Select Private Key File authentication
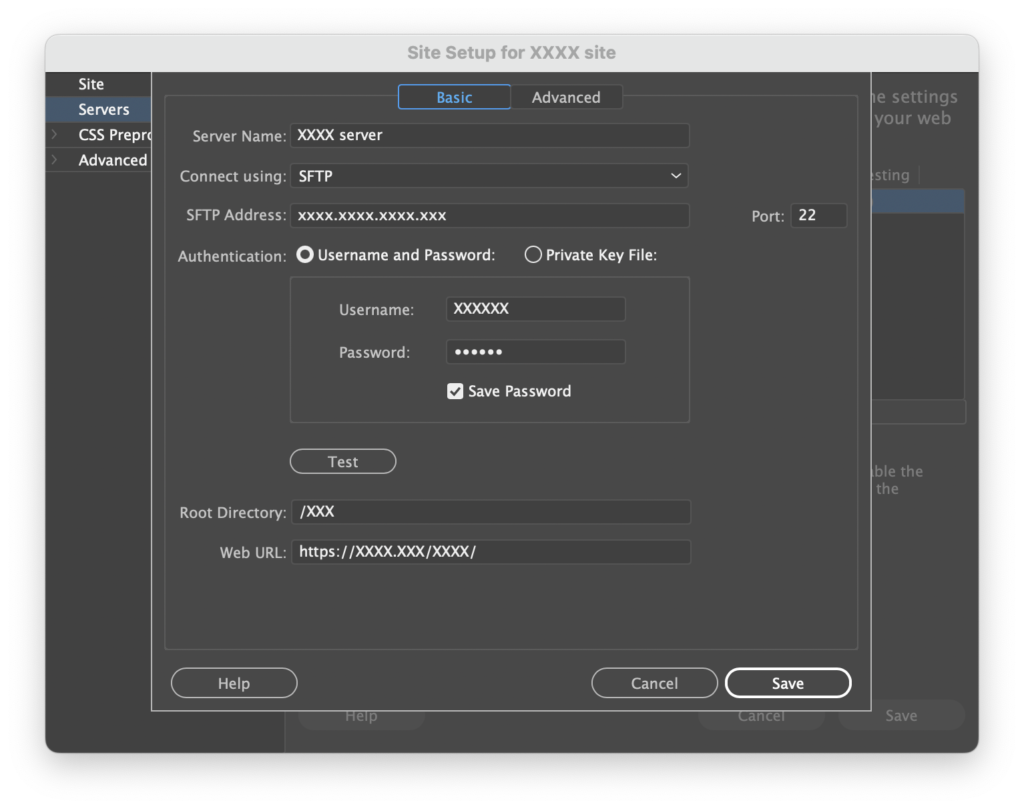The width and height of the screenshot is (1024, 809). (533, 255)
